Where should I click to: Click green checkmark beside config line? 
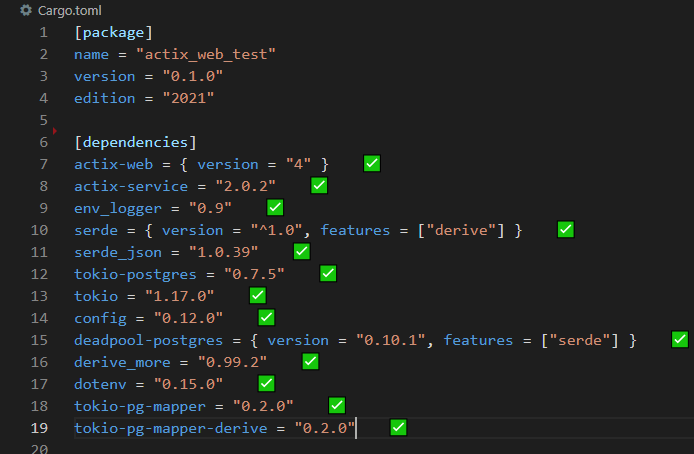[266, 317]
